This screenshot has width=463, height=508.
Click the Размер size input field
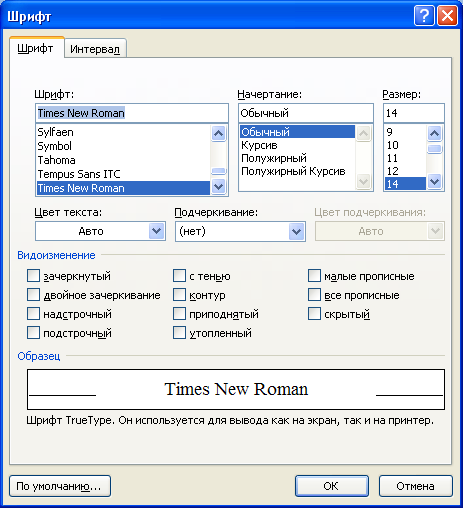point(414,113)
